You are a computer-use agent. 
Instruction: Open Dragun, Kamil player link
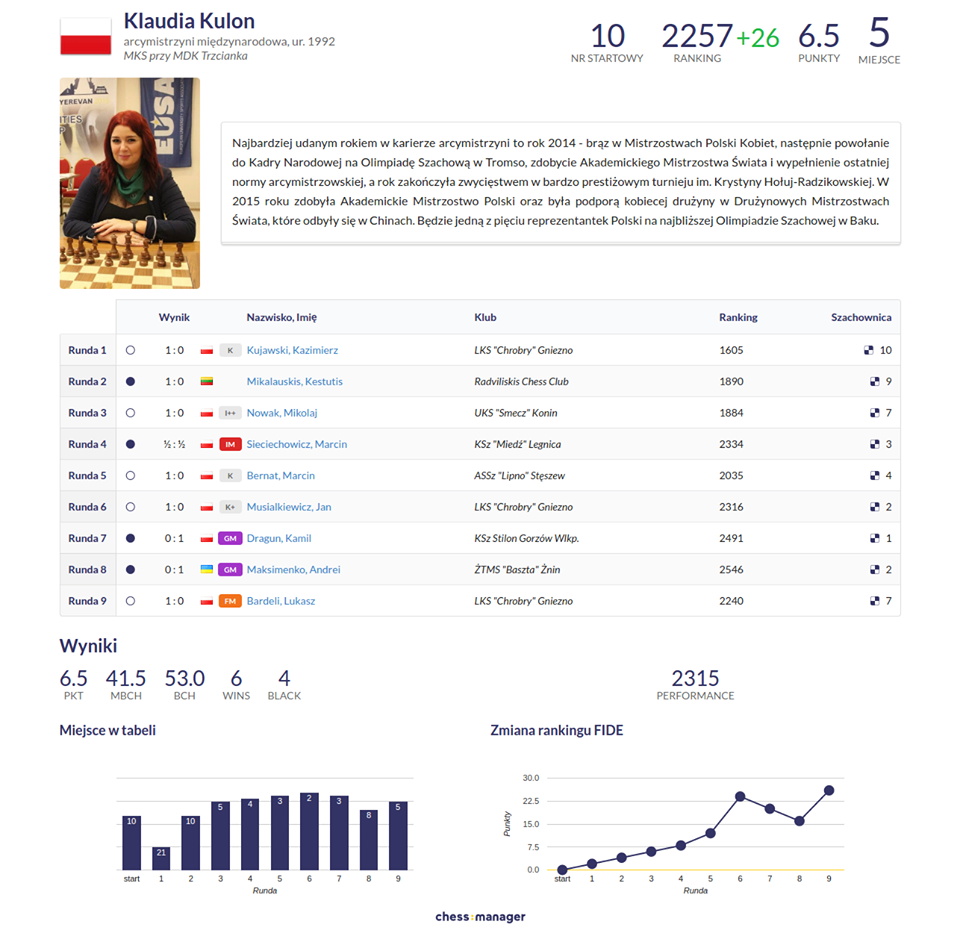click(279, 538)
